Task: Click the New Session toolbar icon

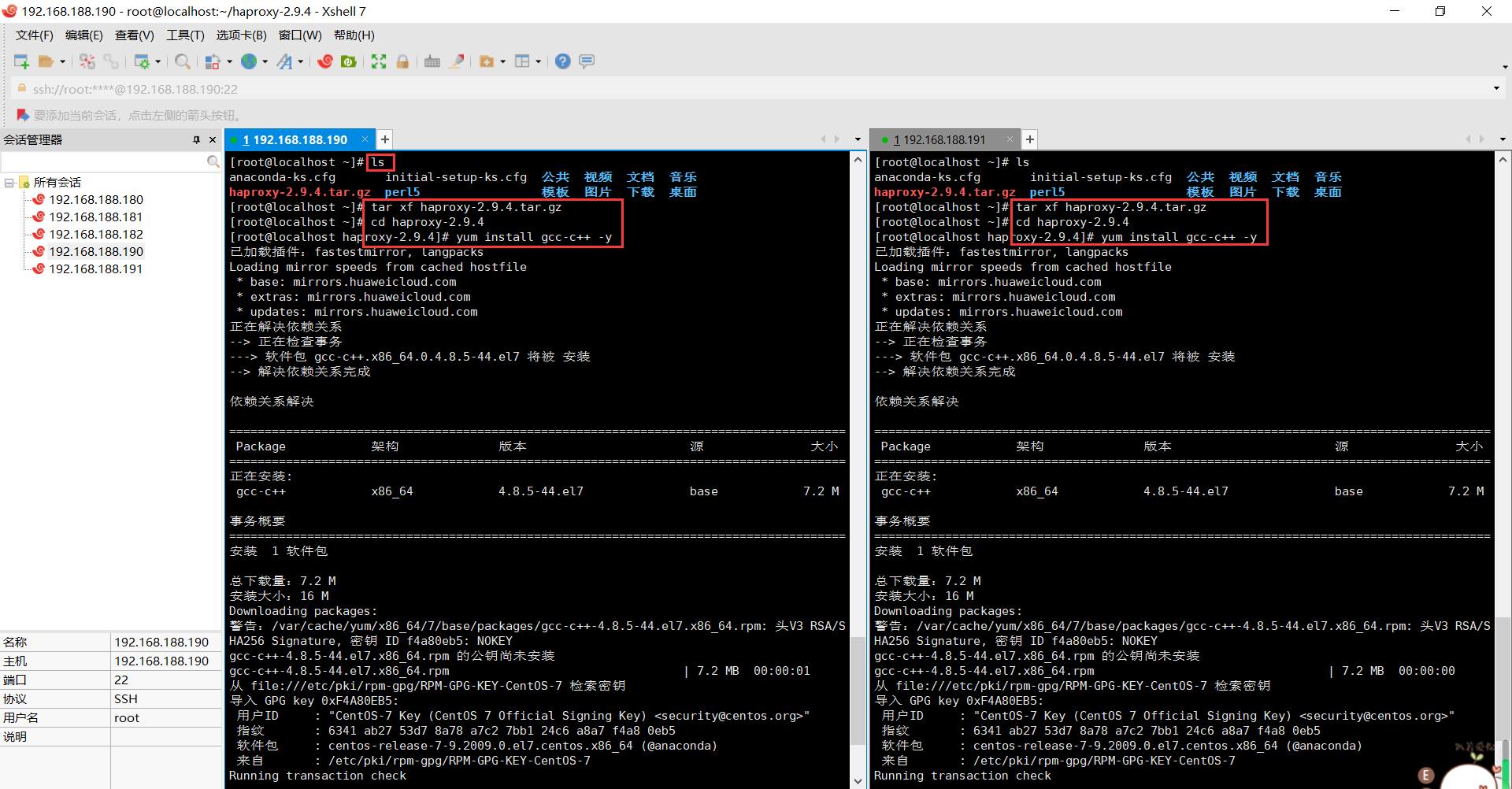Action: coord(21,61)
